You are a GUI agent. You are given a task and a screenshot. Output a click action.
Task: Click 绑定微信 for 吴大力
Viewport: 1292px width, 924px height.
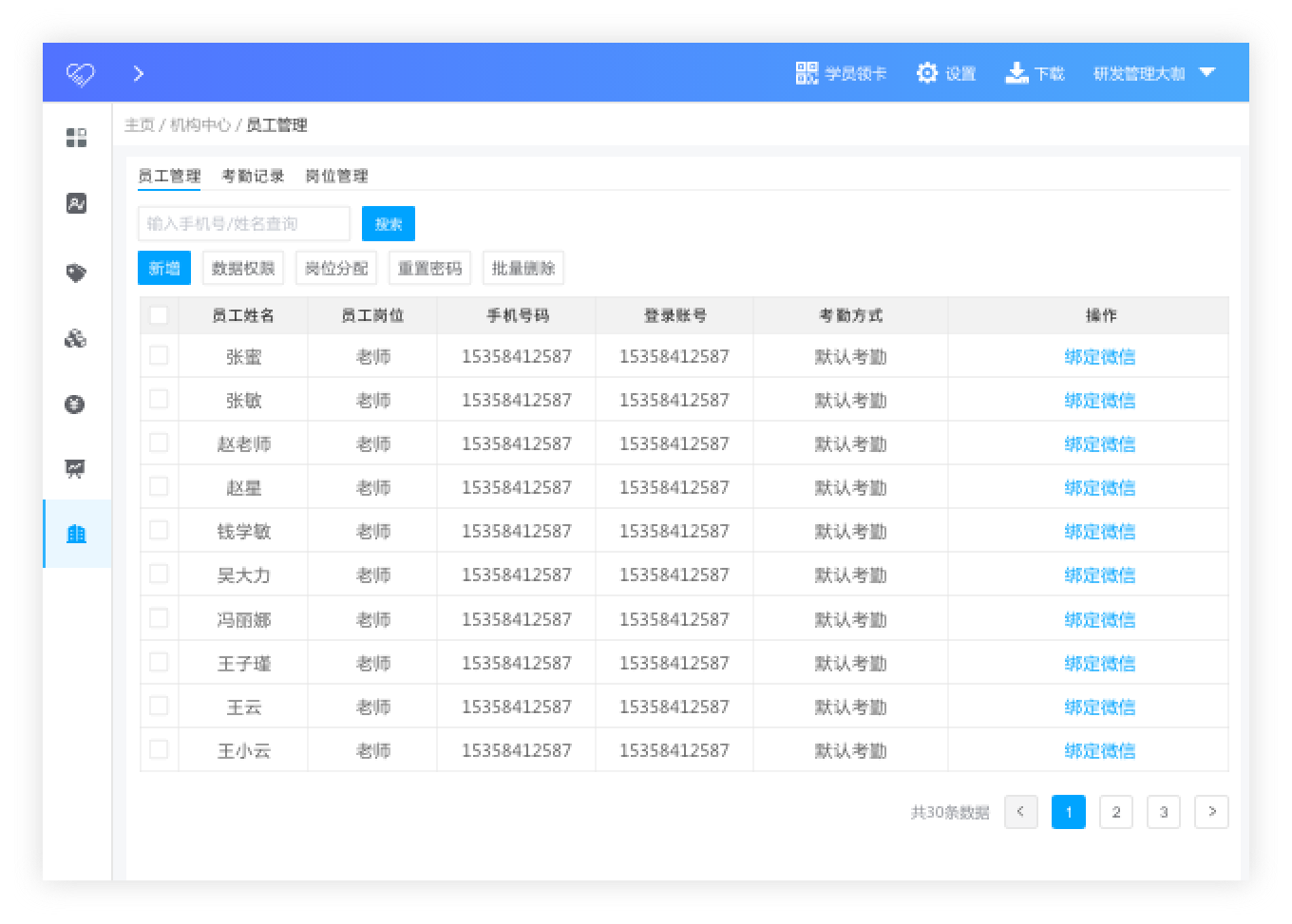tap(1100, 575)
